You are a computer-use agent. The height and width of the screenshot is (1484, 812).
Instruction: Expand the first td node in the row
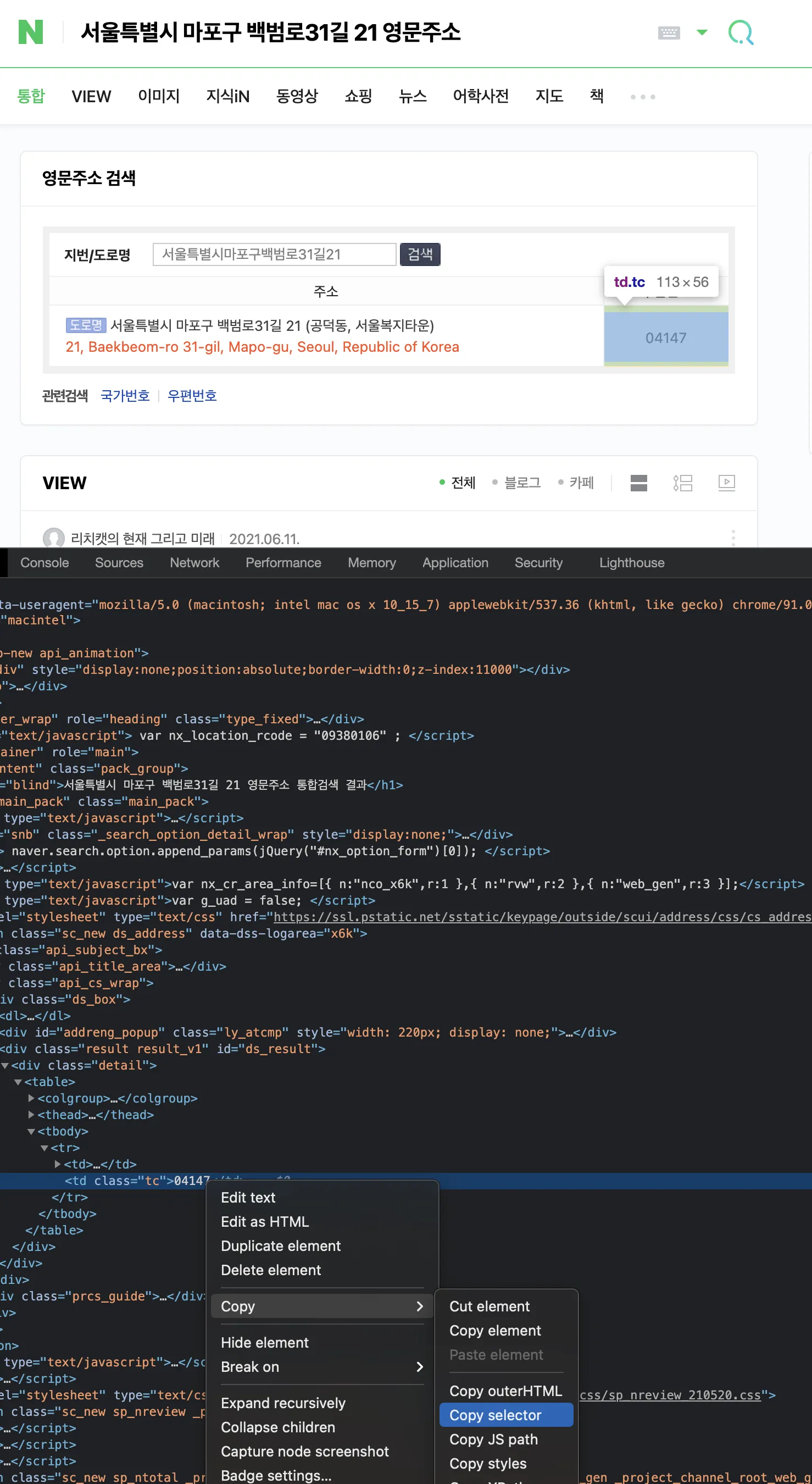[58, 1164]
